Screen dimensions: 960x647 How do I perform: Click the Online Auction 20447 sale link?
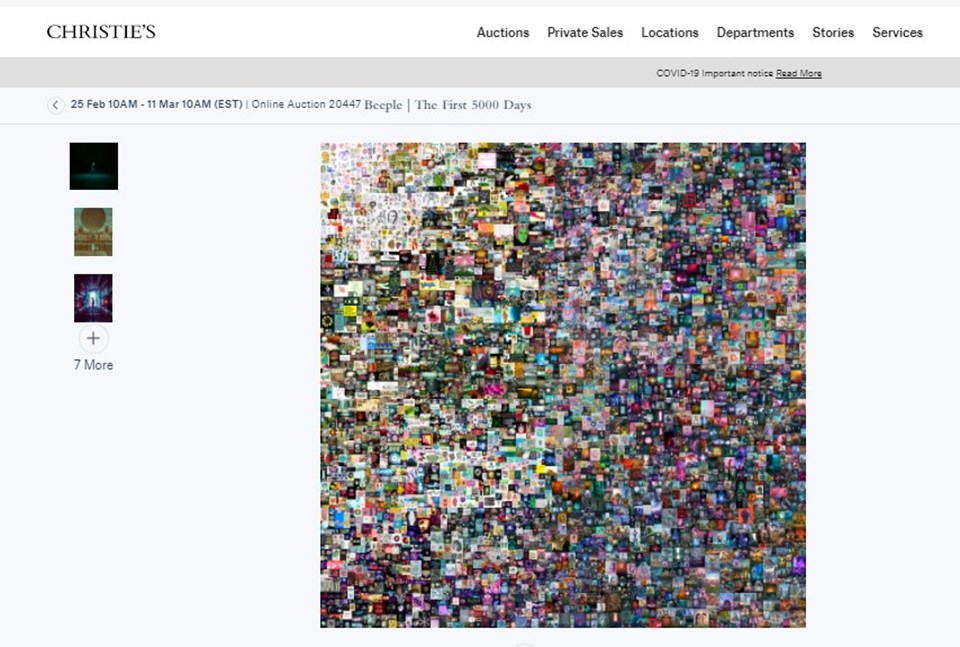pos(306,105)
